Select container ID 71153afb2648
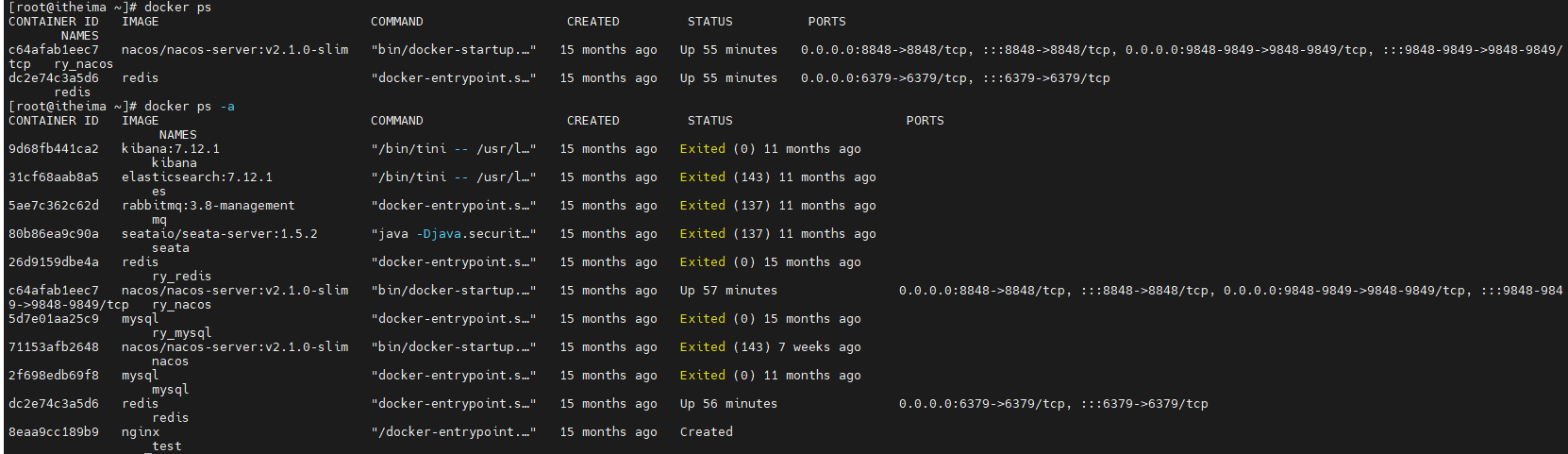 click(54, 347)
